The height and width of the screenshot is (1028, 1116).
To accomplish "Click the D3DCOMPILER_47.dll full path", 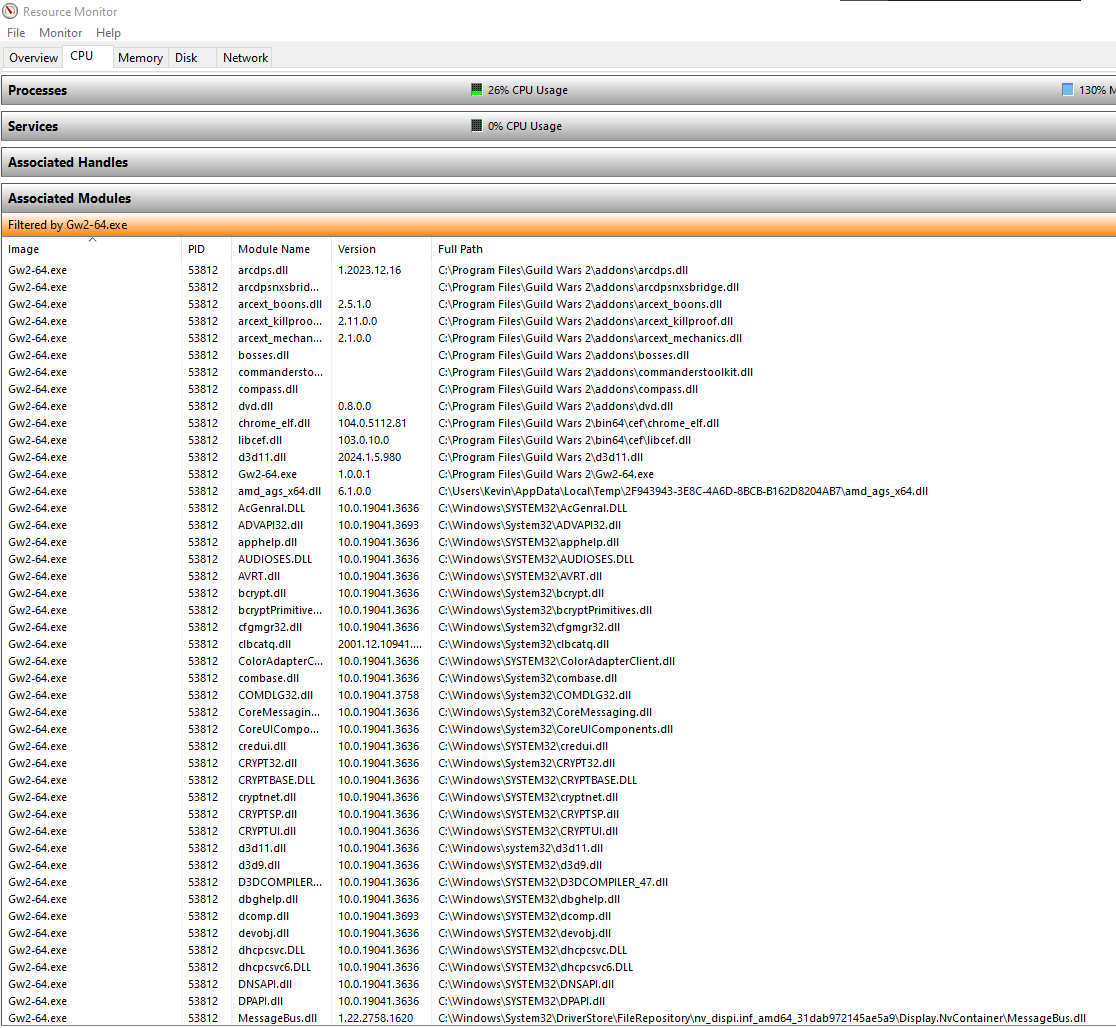I will pos(553,883).
